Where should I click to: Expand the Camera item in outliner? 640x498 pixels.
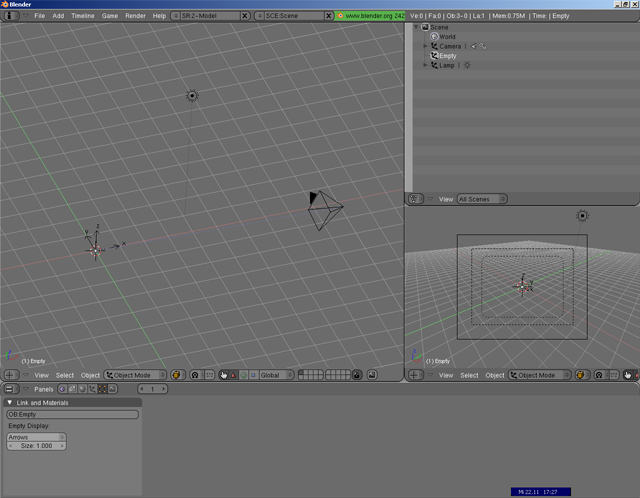click(x=425, y=46)
